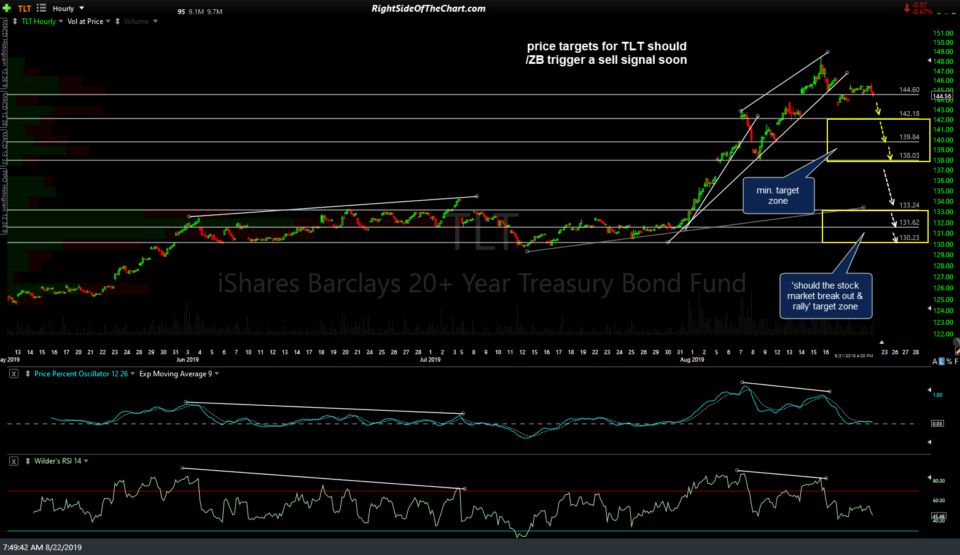Screen dimensions: 960x555
Task: Click the green plus add-symbol icon
Action: pos(7,8)
